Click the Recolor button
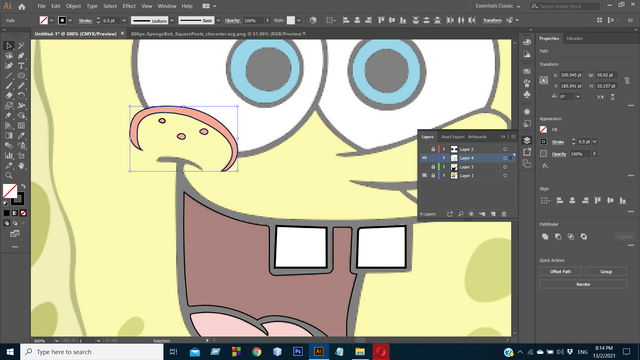This screenshot has height=360, width=640. [x=583, y=284]
